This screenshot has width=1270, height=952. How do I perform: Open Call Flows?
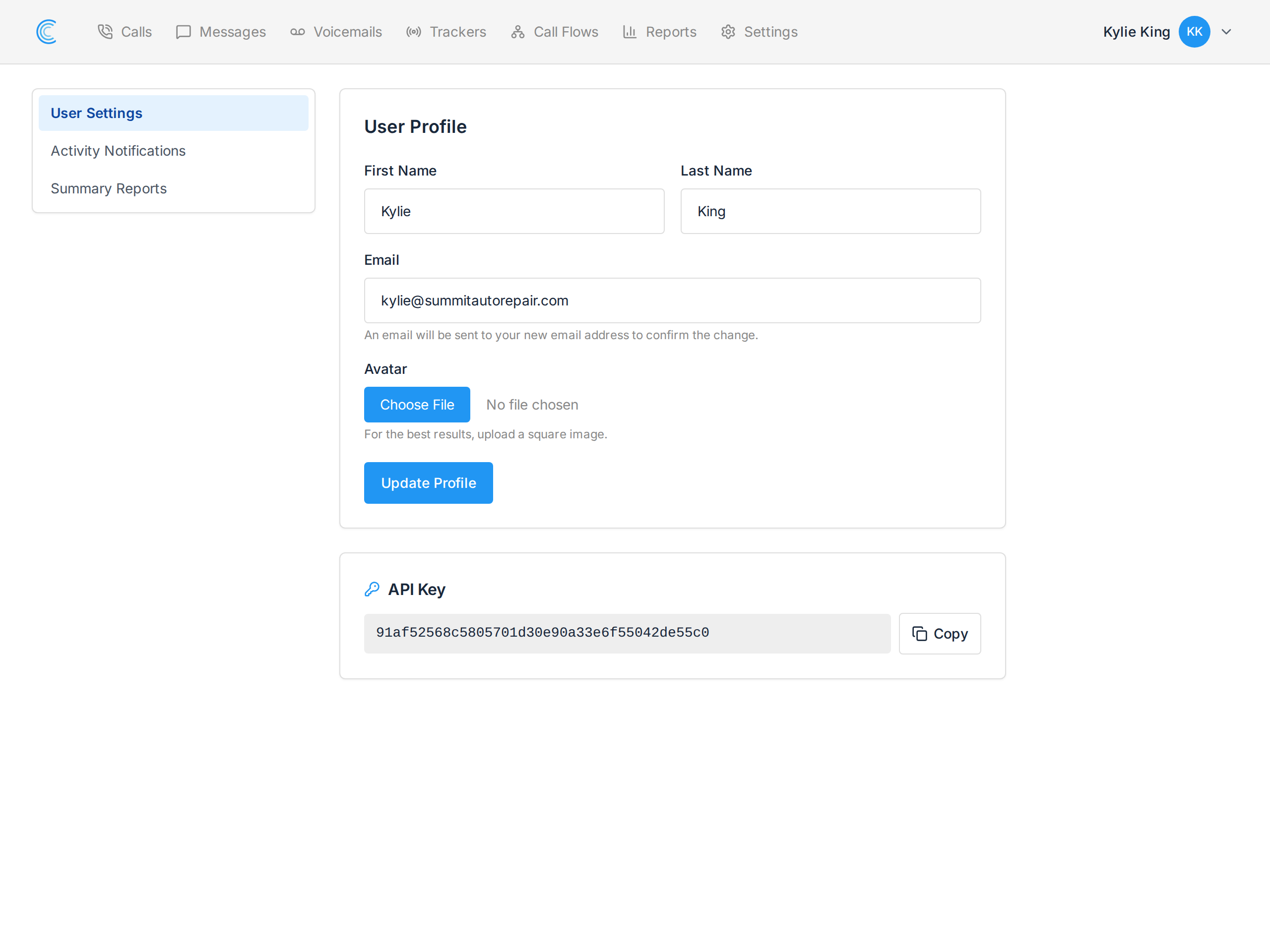pos(555,32)
